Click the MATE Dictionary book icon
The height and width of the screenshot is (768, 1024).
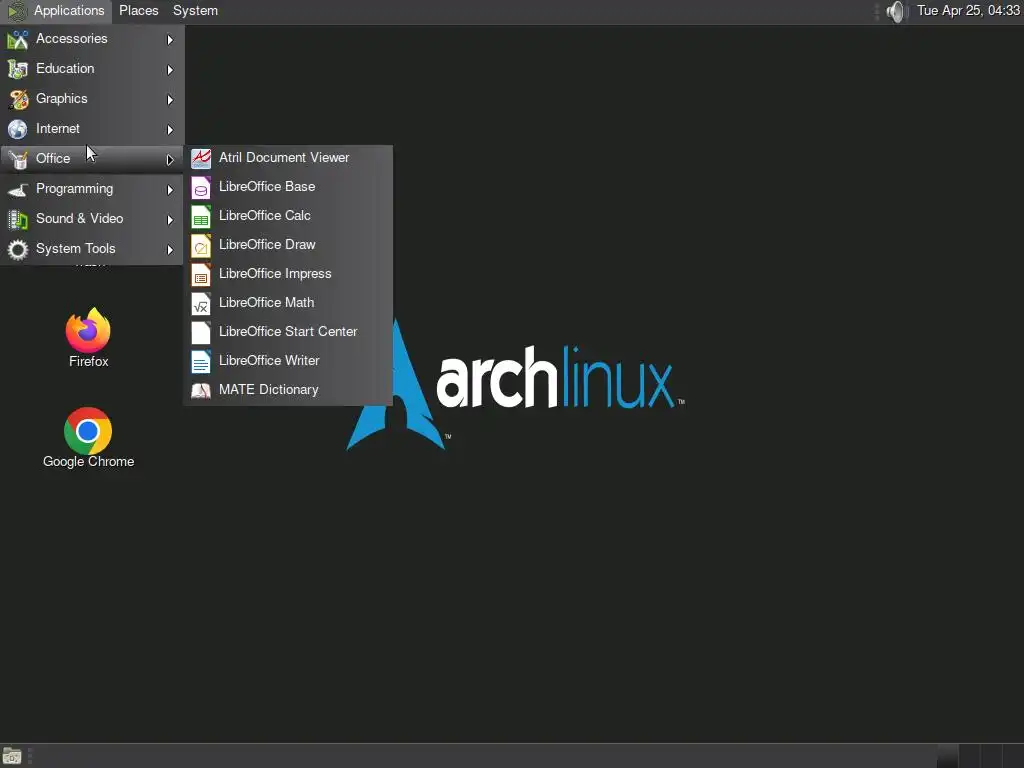point(200,391)
